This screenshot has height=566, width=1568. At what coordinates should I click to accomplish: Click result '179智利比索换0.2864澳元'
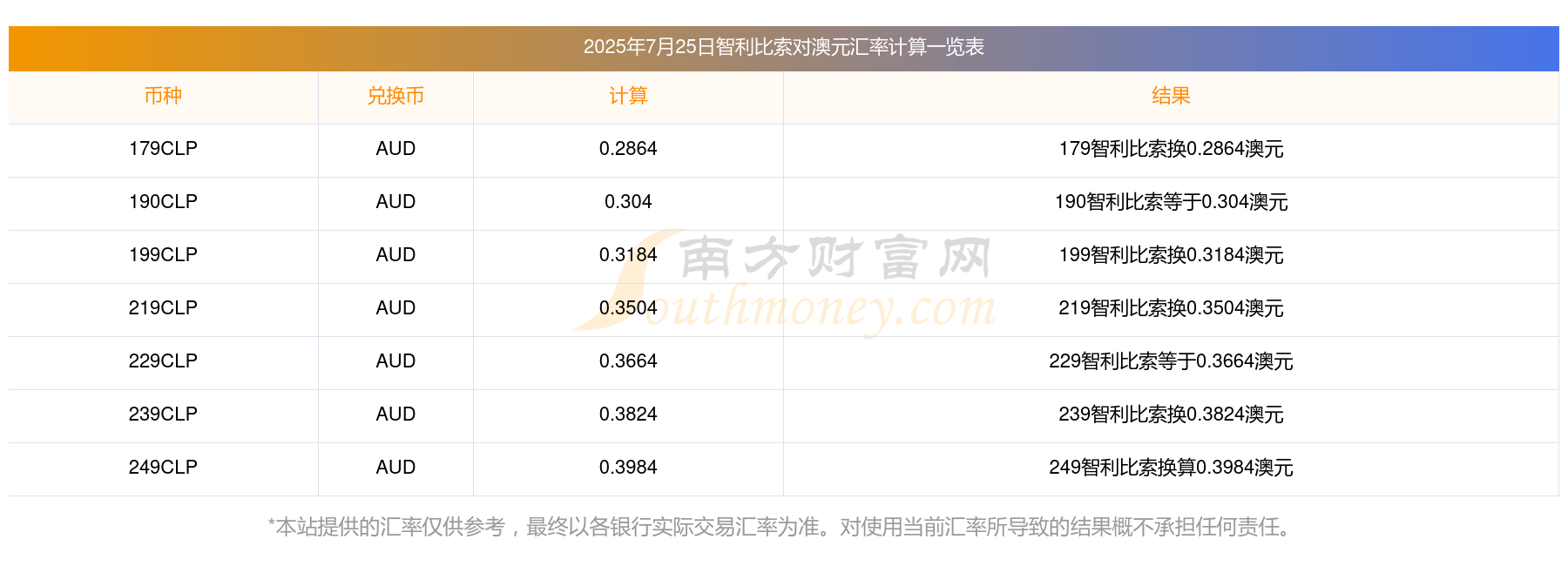(x=1171, y=149)
